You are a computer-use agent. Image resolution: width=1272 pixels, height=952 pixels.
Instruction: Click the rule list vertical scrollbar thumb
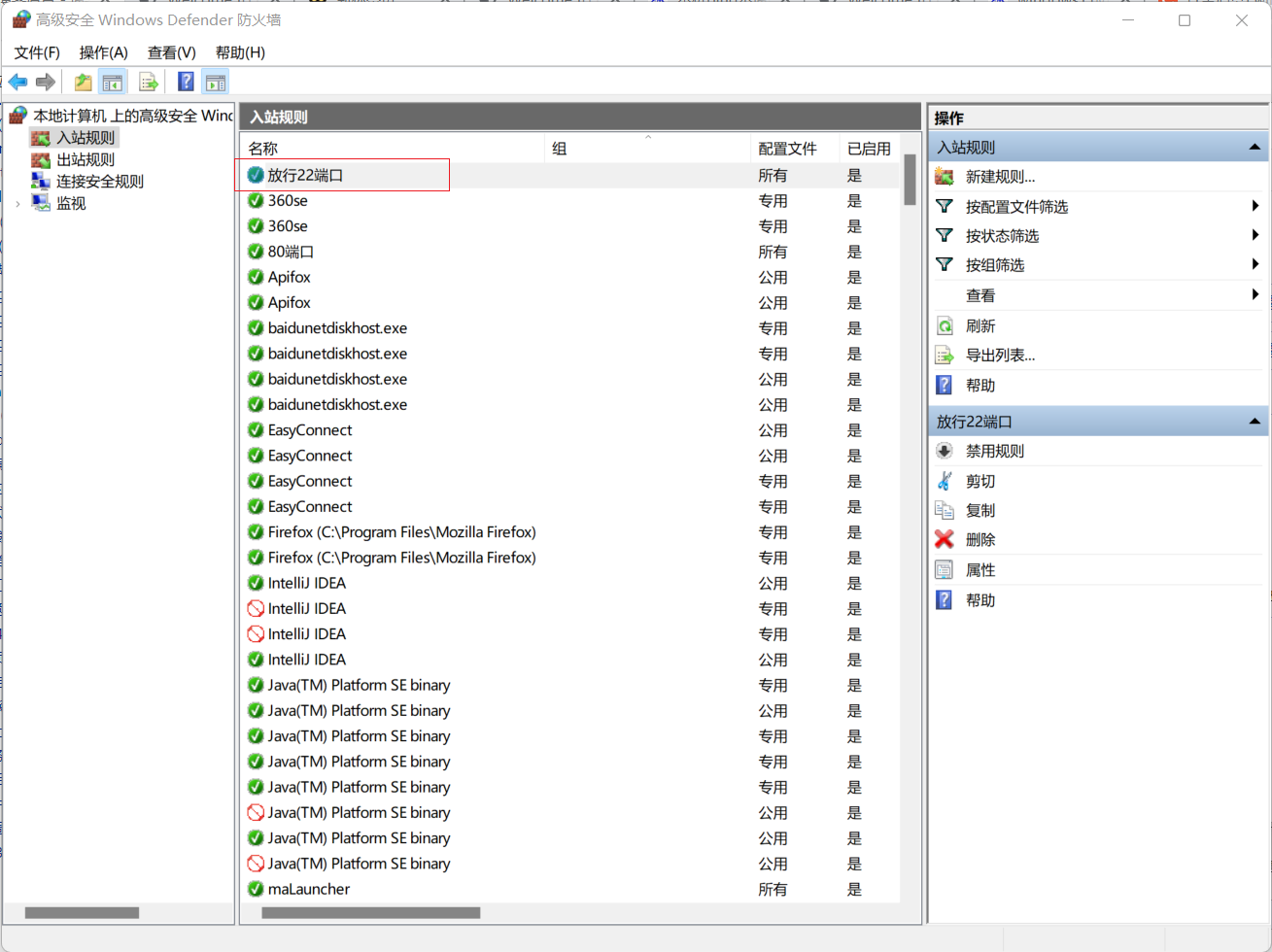pyautogui.click(x=910, y=180)
